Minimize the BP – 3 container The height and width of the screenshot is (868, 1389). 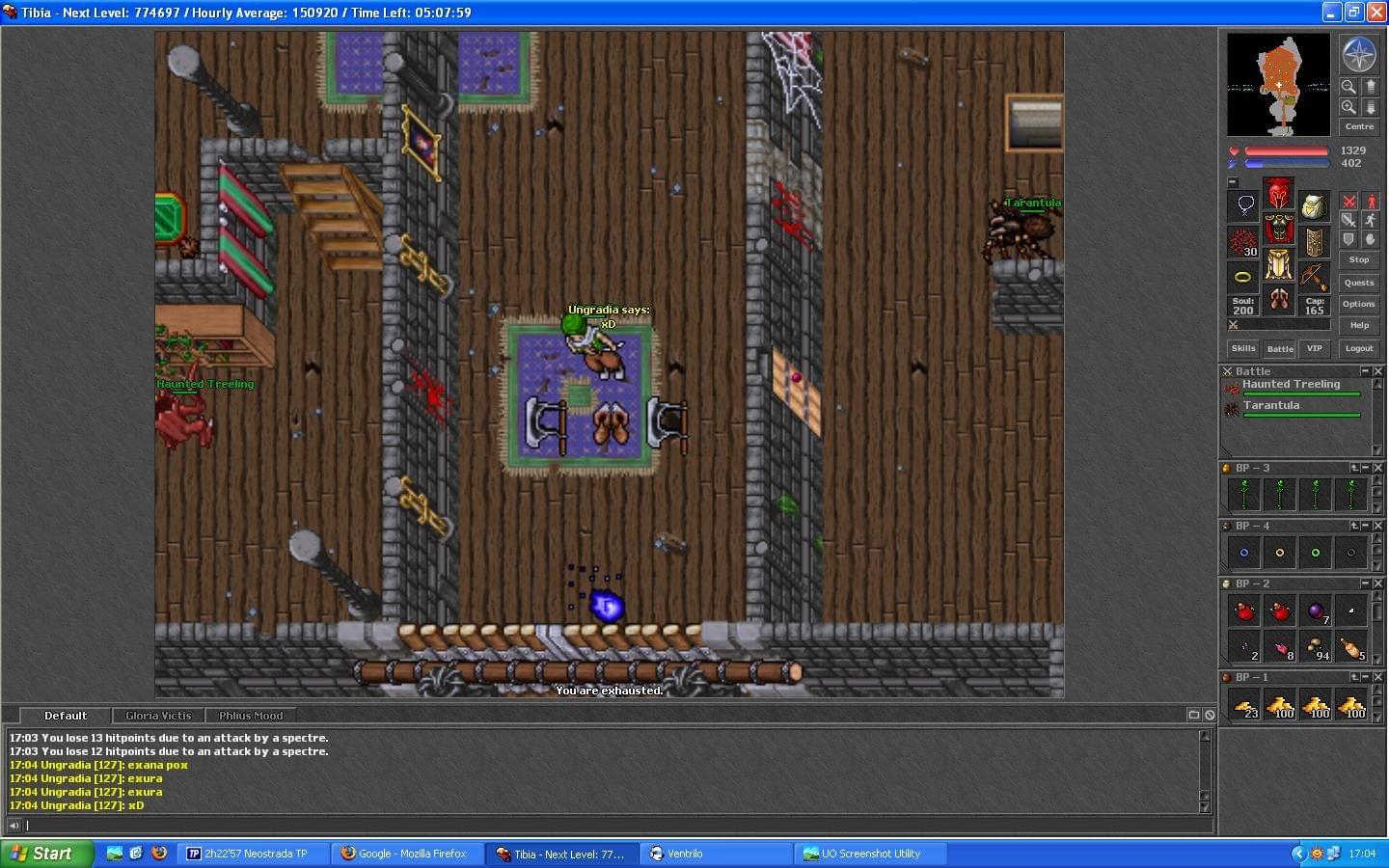click(x=1365, y=468)
